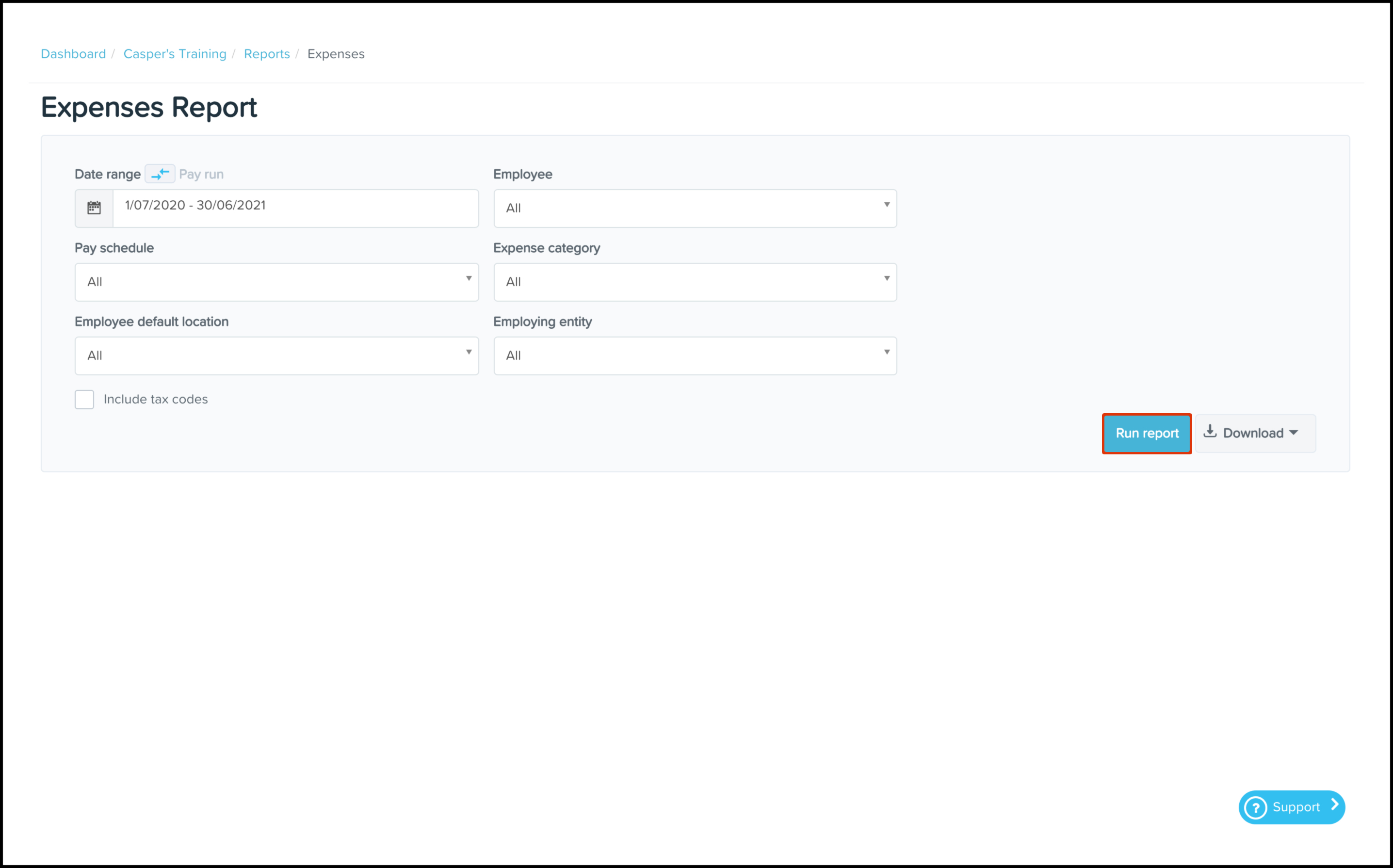Click the Support chevron arrow

1334,805
